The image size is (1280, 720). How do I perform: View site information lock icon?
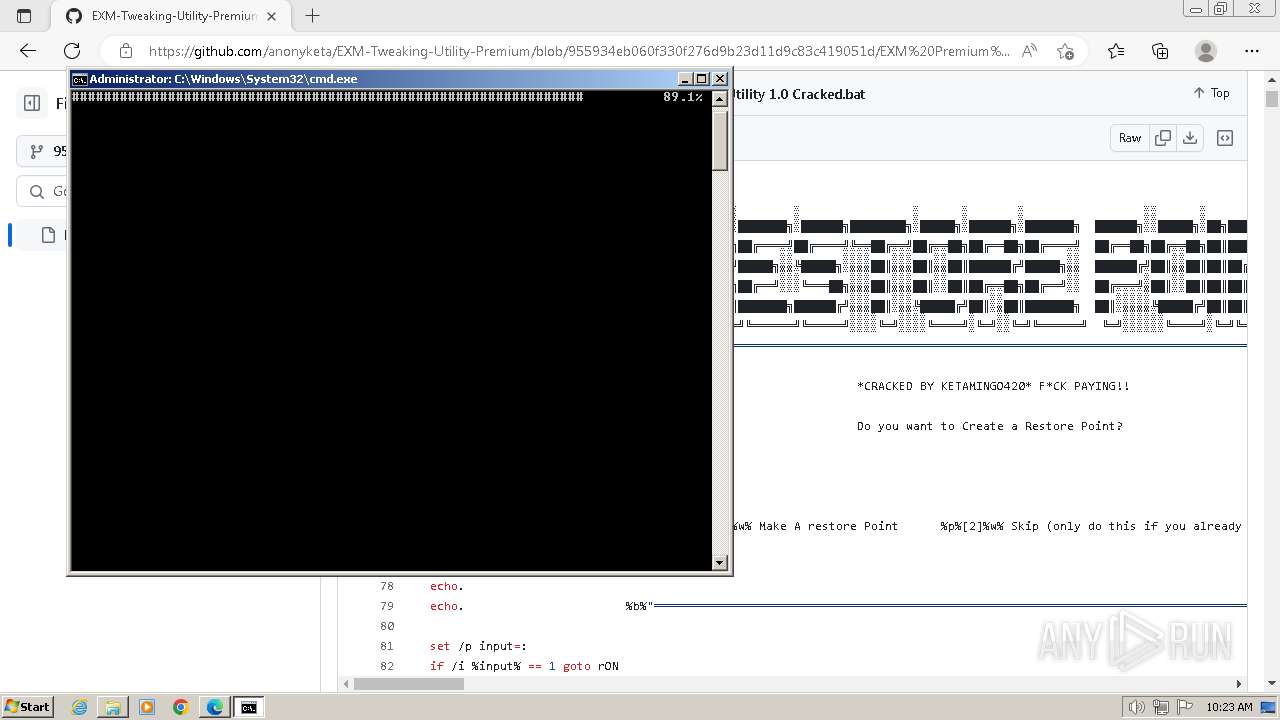click(x=126, y=51)
